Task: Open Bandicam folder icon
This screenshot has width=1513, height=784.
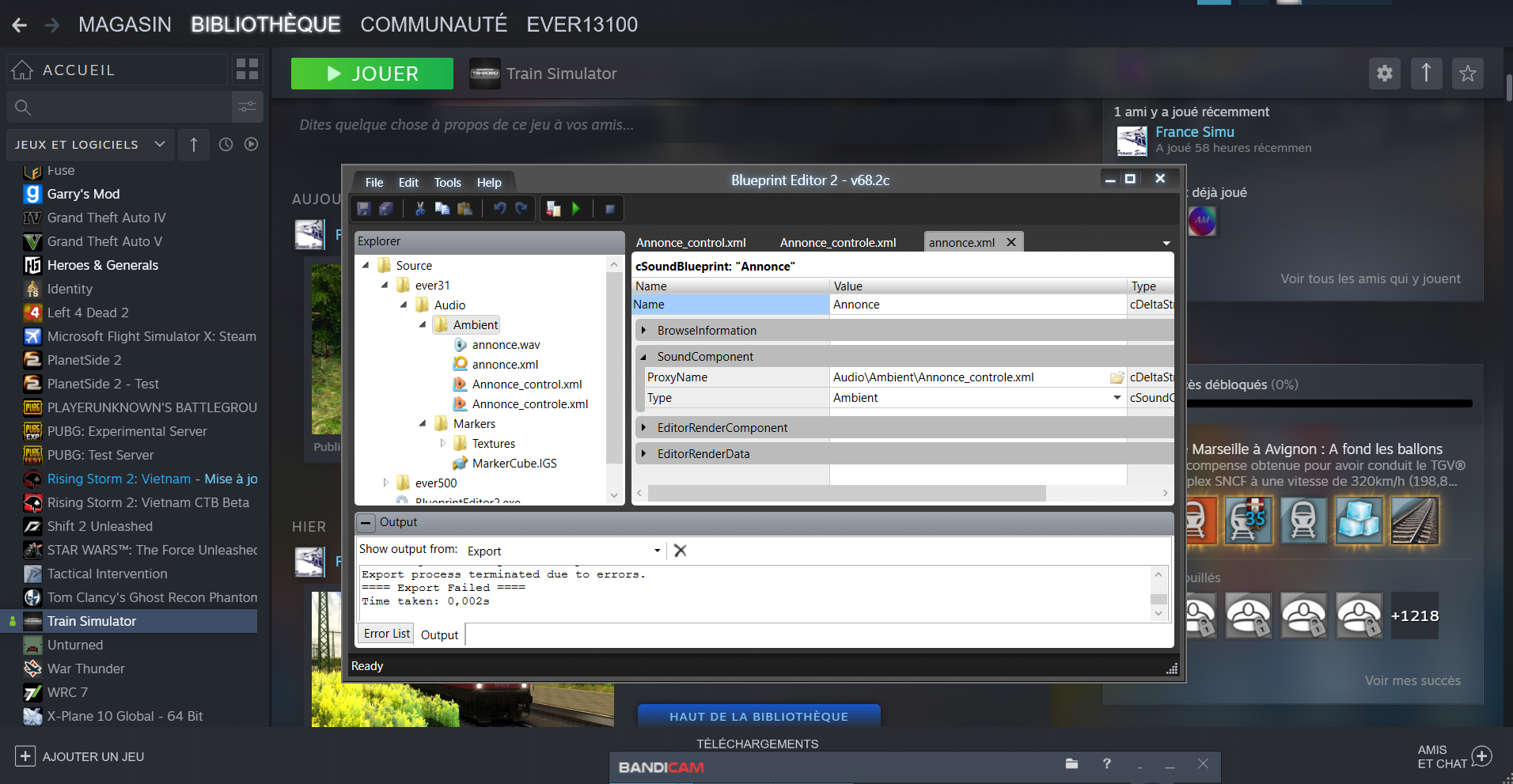Action: pos(1071,764)
